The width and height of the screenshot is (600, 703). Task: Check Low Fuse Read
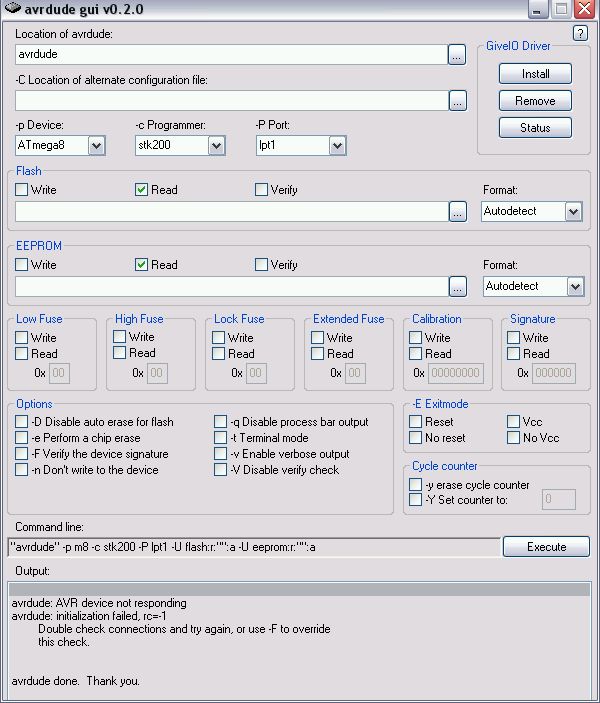22,353
